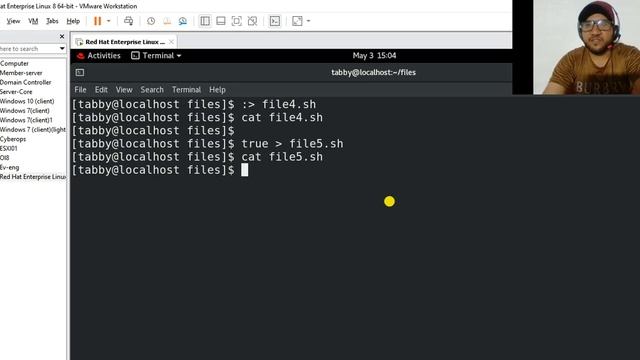Open the terminal's Terminal menu
Image resolution: width=640 pixels, height=360 pixels.
click(186, 89)
